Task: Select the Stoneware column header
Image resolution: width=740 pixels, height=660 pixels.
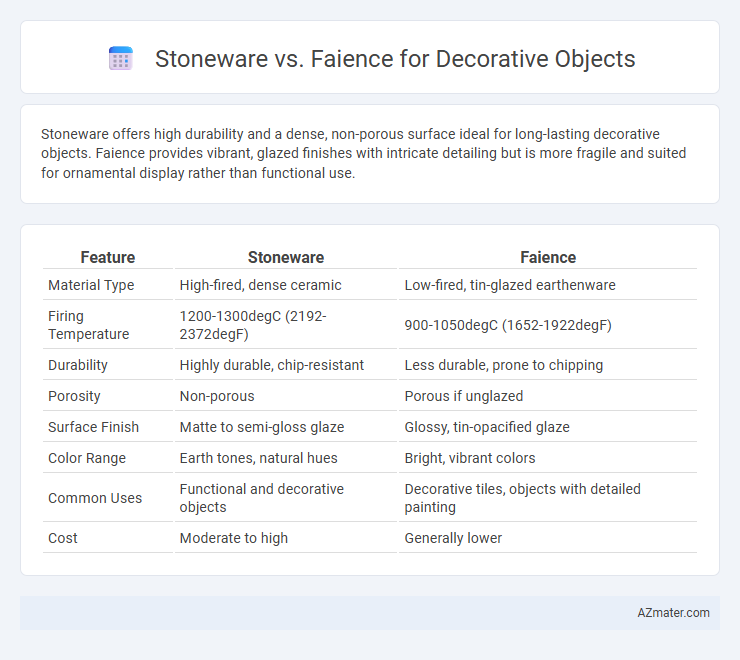Action: [286, 257]
